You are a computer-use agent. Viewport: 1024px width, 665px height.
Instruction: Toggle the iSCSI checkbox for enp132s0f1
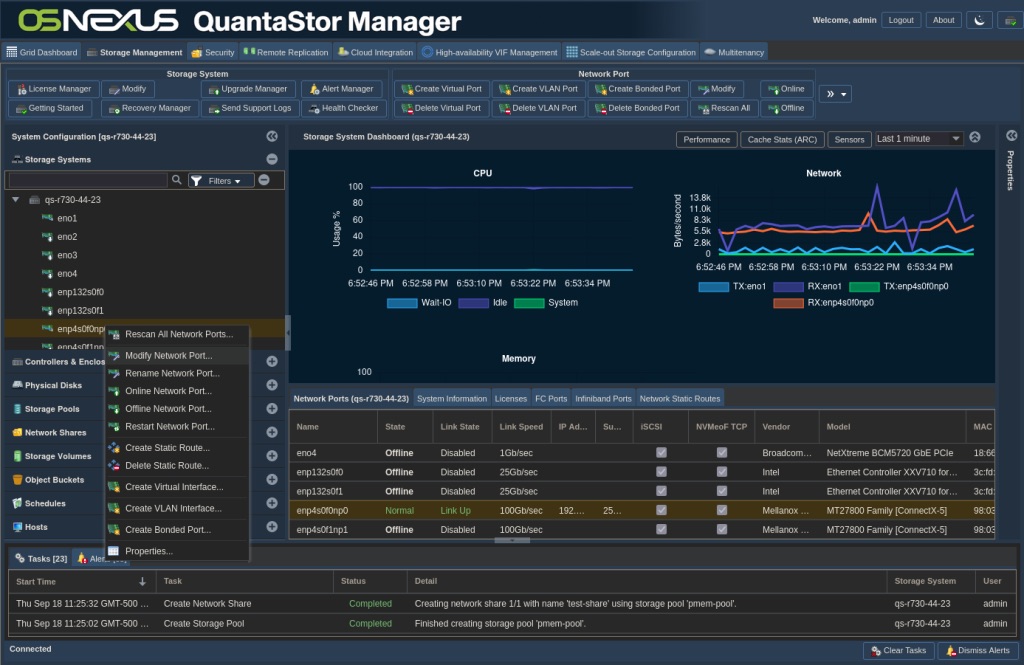pyautogui.click(x=663, y=491)
